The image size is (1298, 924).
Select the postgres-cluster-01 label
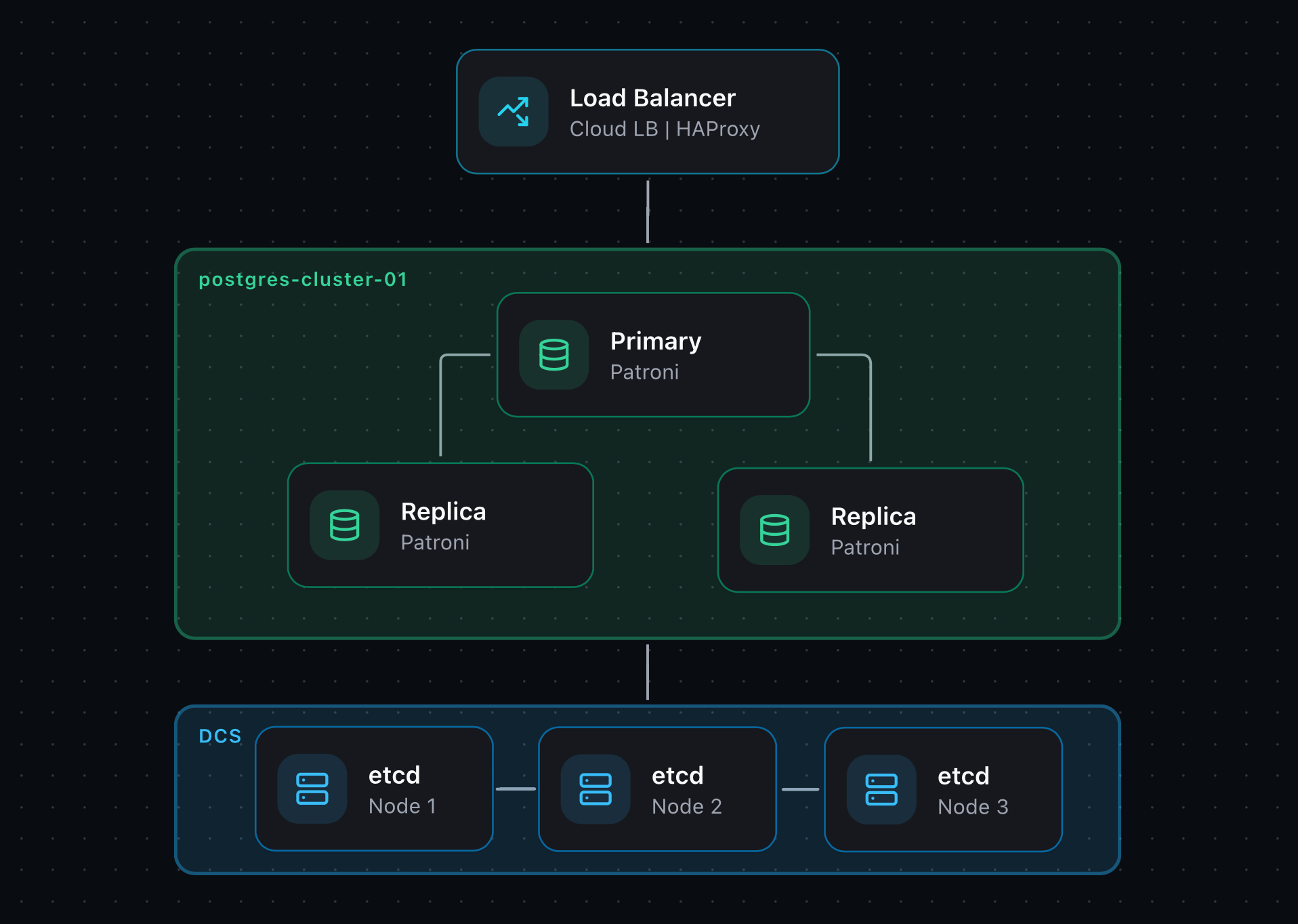[303, 279]
